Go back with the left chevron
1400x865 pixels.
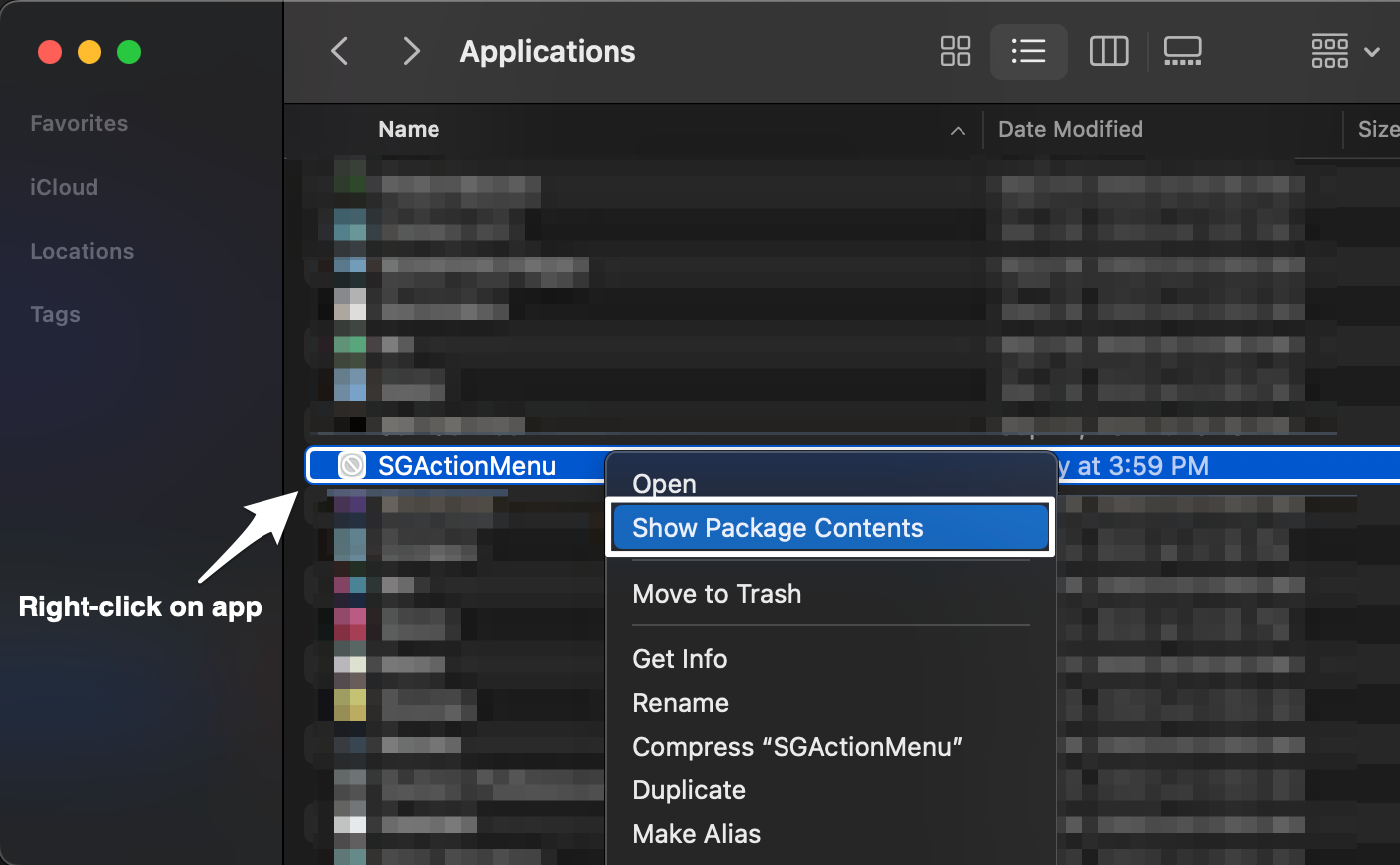tap(340, 51)
